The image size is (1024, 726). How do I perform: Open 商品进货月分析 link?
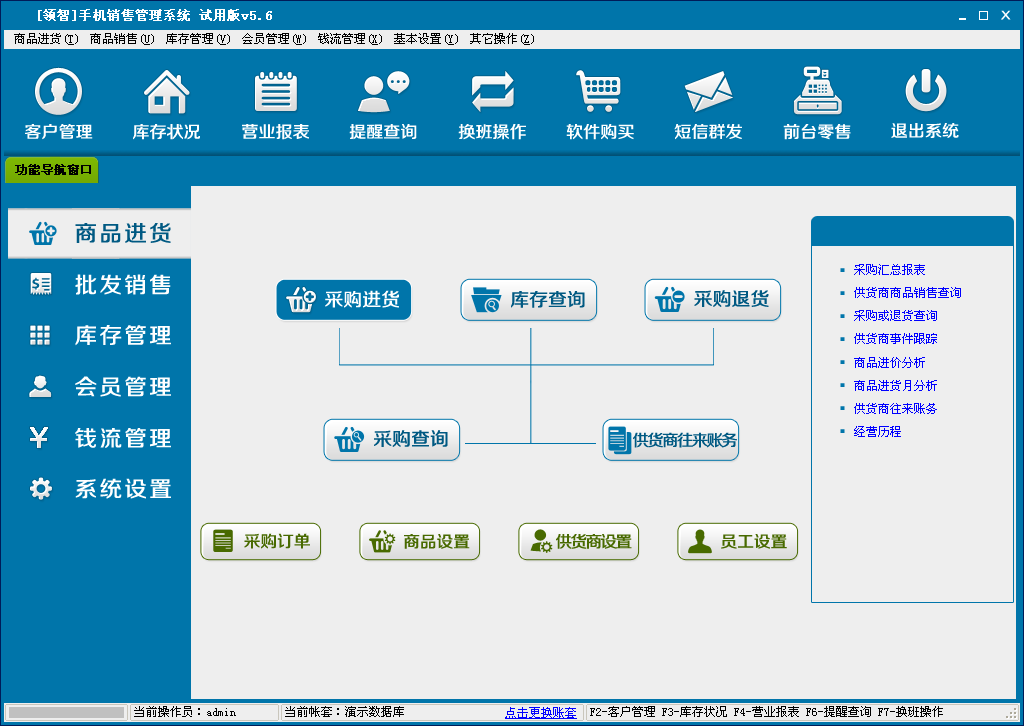tap(895, 385)
